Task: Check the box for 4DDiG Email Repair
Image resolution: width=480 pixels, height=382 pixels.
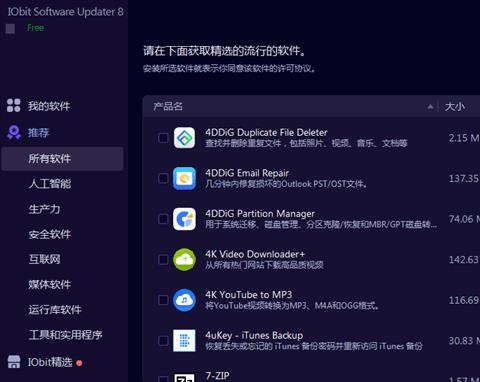Action: [x=163, y=178]
